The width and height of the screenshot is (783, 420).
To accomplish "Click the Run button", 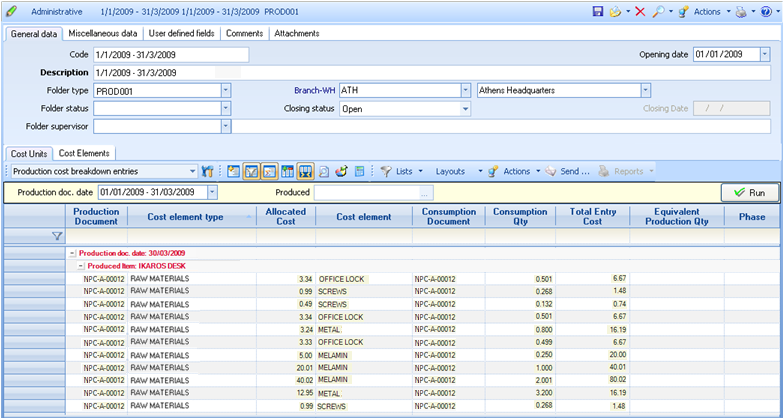I will click(750, 192).
